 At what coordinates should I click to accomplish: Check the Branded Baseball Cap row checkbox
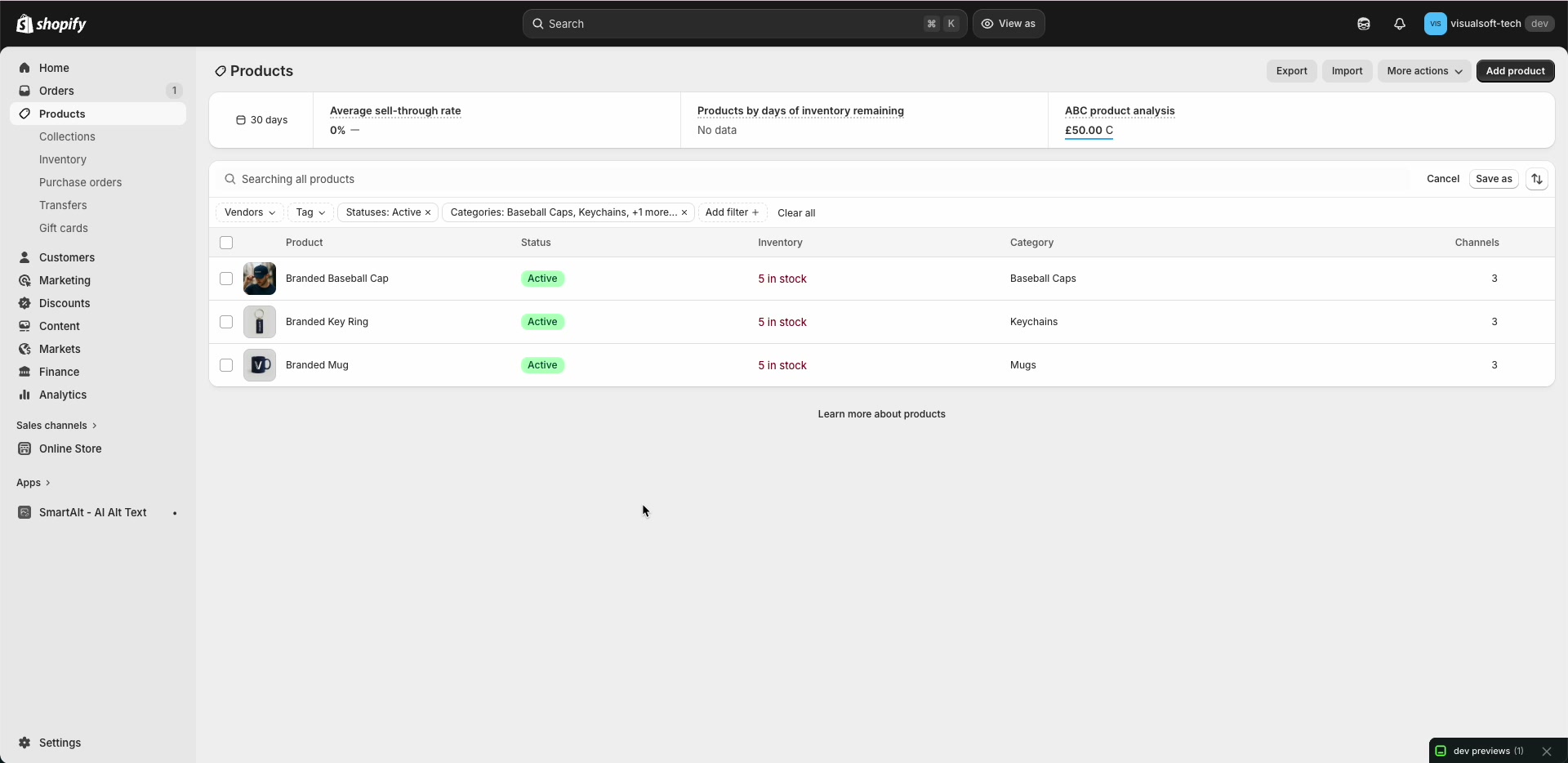point(226,279)
